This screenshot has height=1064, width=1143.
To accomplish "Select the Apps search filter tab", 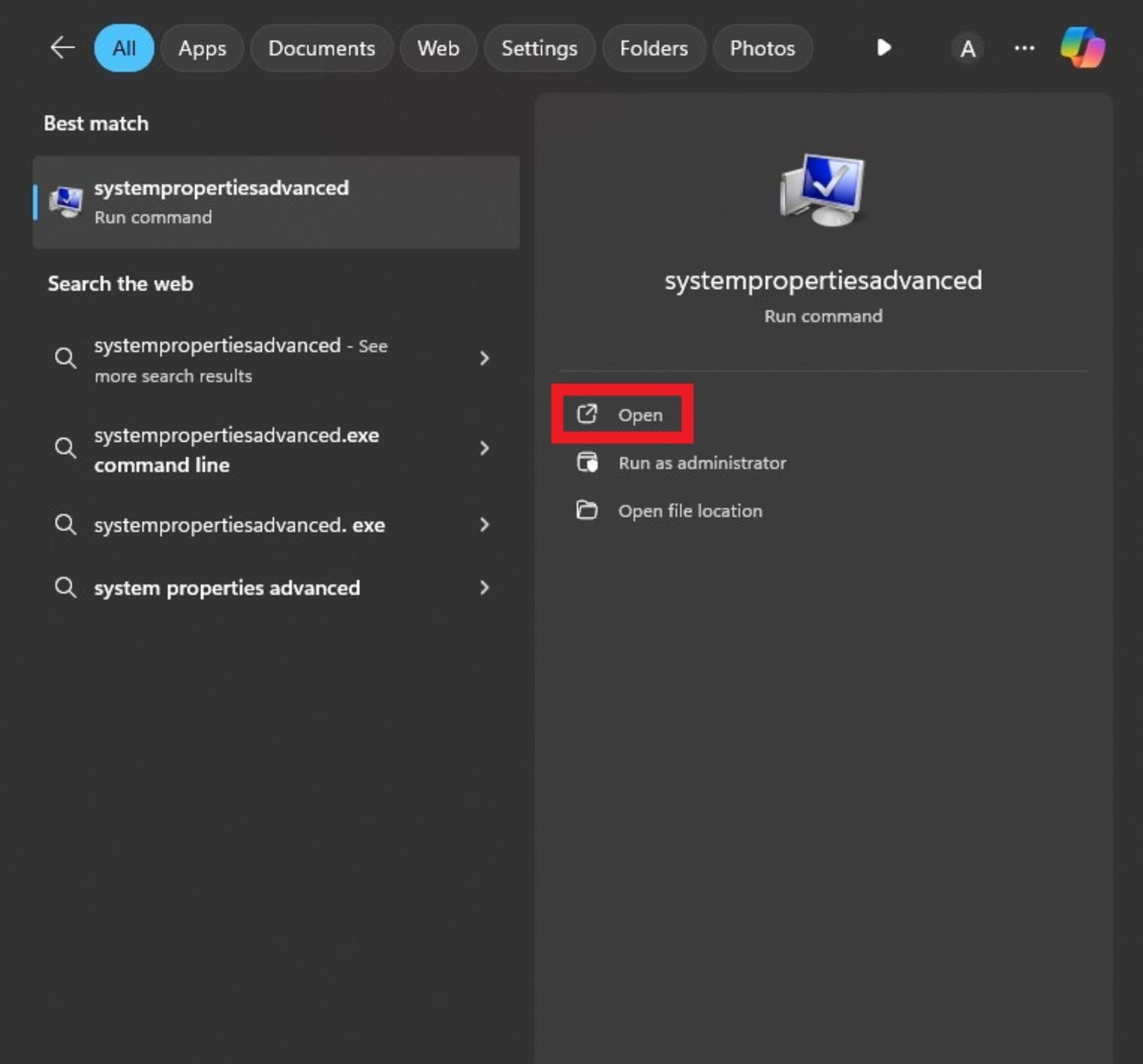I will (202, 47).
